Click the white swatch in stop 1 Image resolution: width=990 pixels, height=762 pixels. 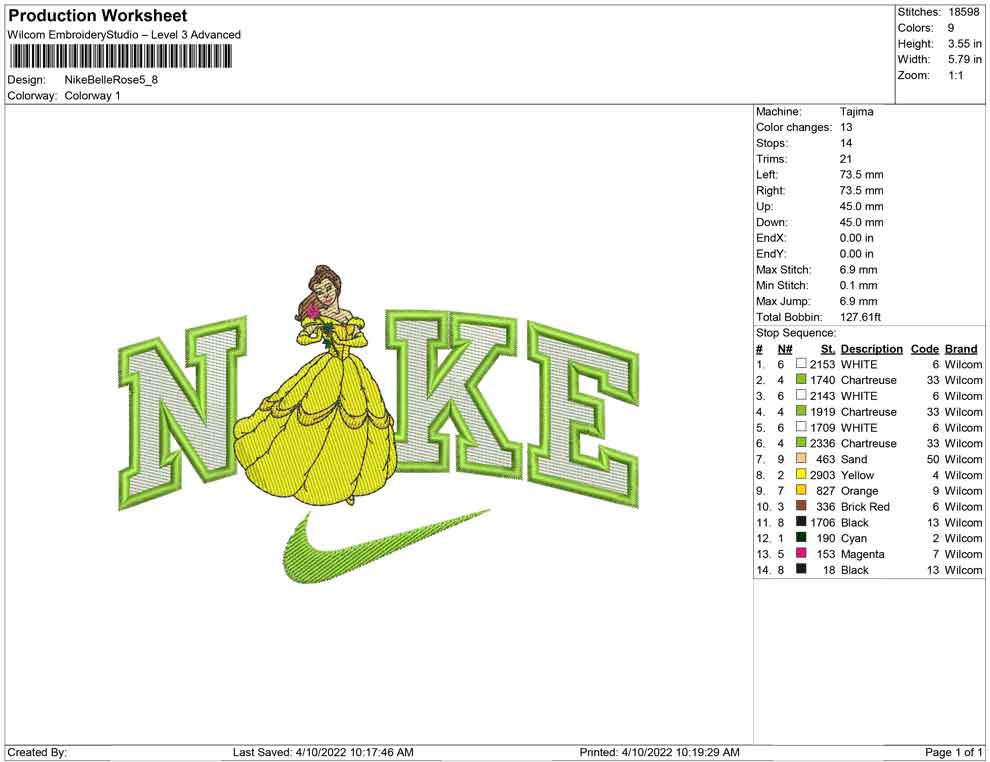coord(801,363)
